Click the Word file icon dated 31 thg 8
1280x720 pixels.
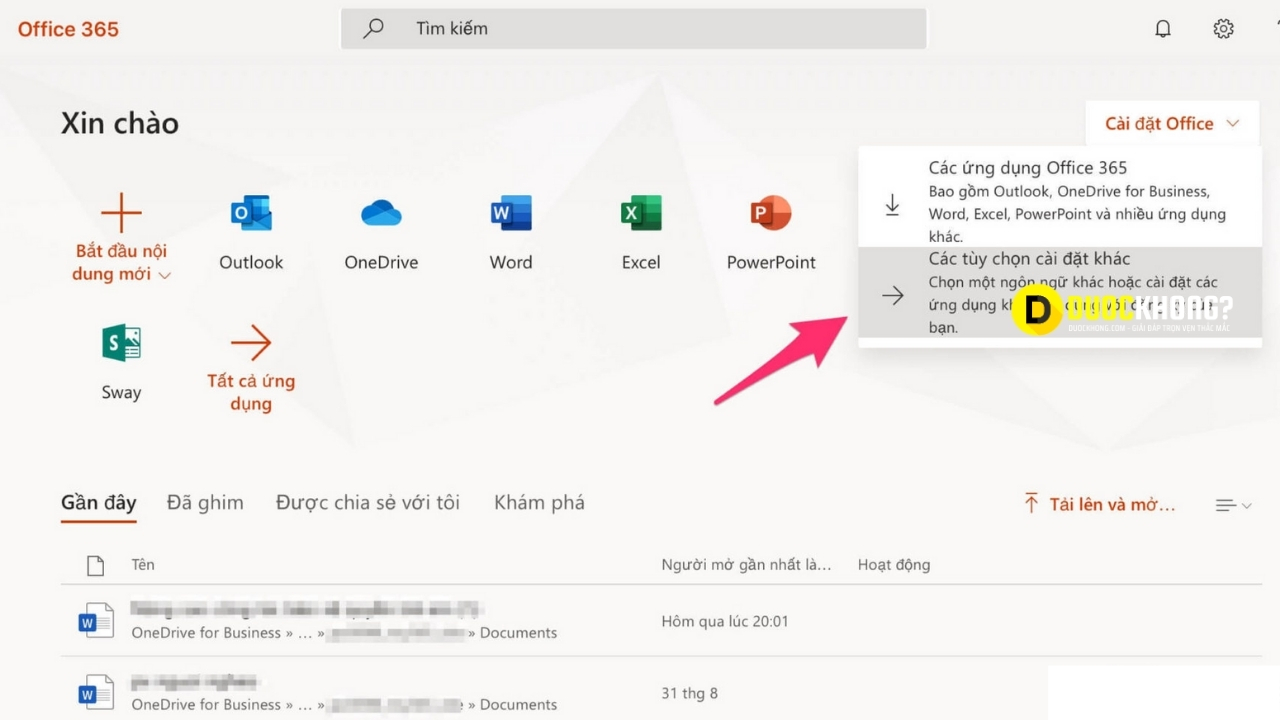tap(96, 692)
